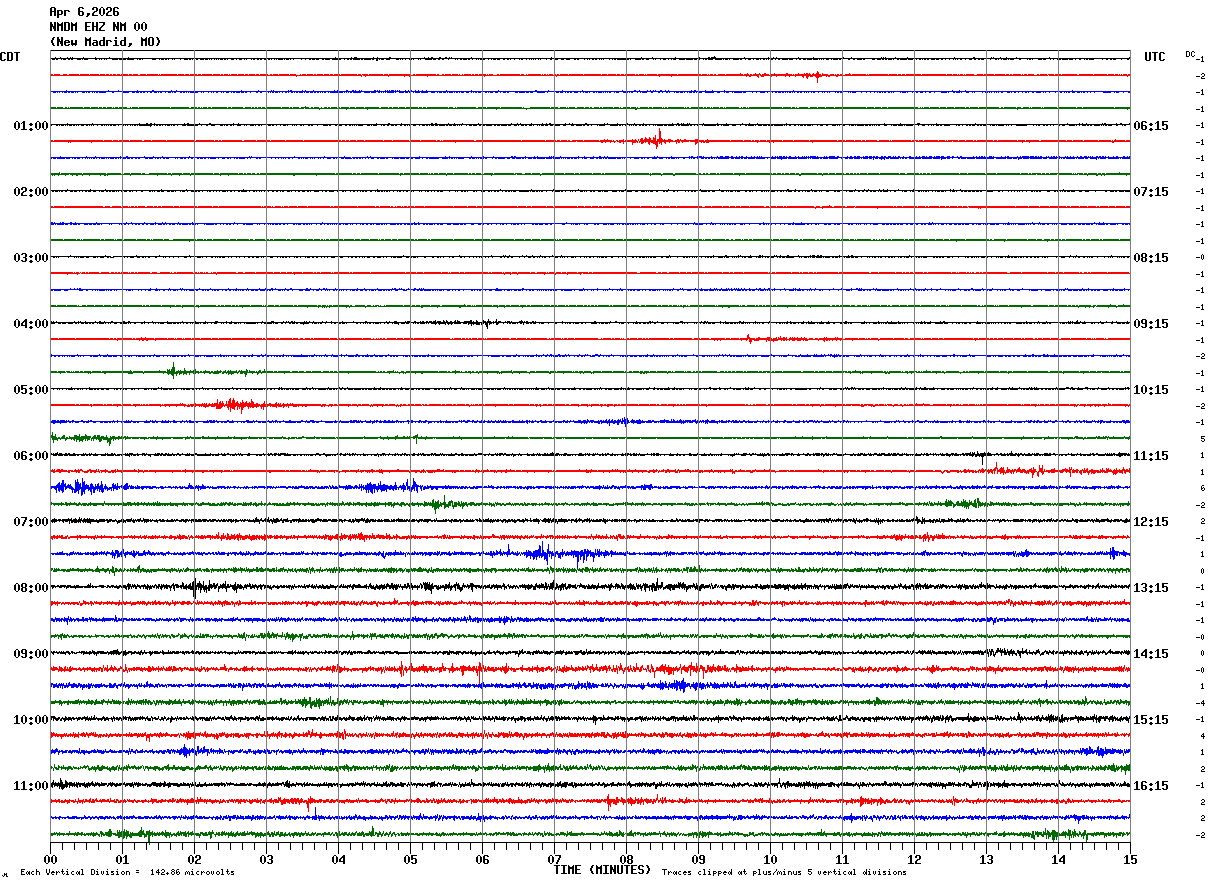Screen dimensions: 1210x886
Task: Click the red burst under the 05:00 trace
Action: click(235, 405)
